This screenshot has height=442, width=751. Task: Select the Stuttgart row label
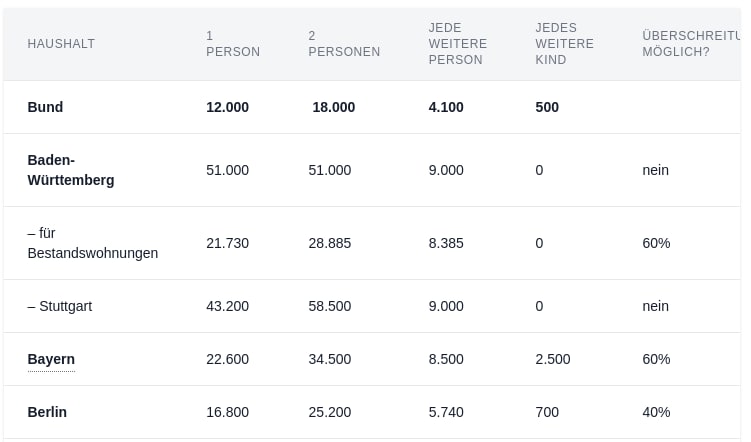[x=60, y=306]
